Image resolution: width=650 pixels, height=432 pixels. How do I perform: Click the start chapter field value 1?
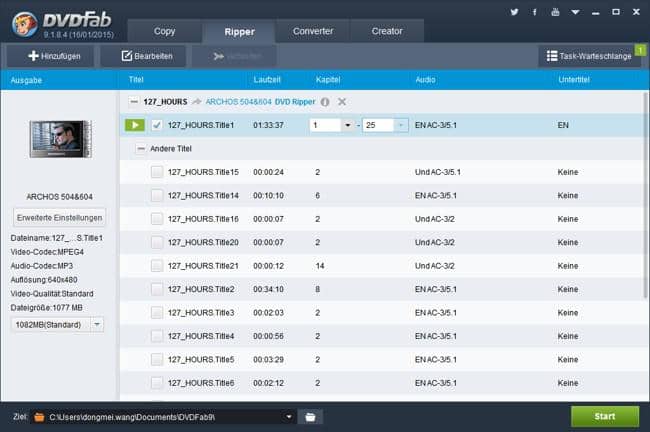click(x=325, y=125)
